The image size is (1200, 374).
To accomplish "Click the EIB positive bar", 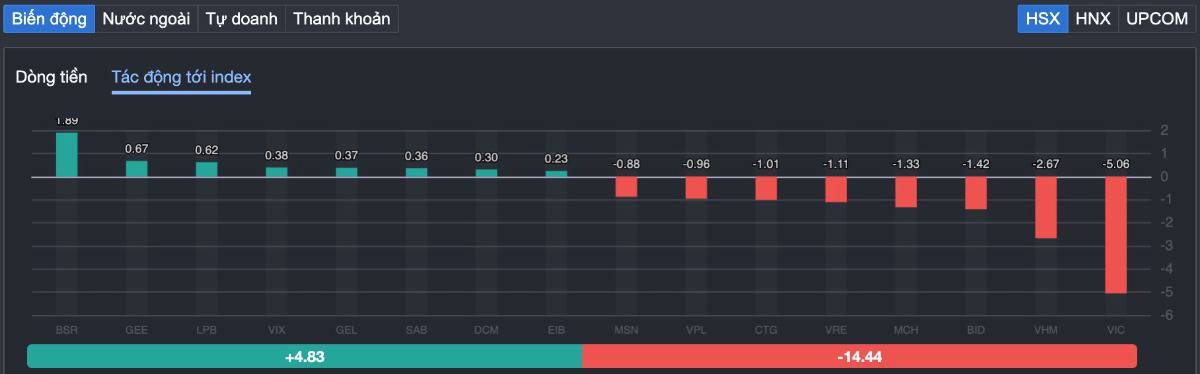I will [557, 174].
